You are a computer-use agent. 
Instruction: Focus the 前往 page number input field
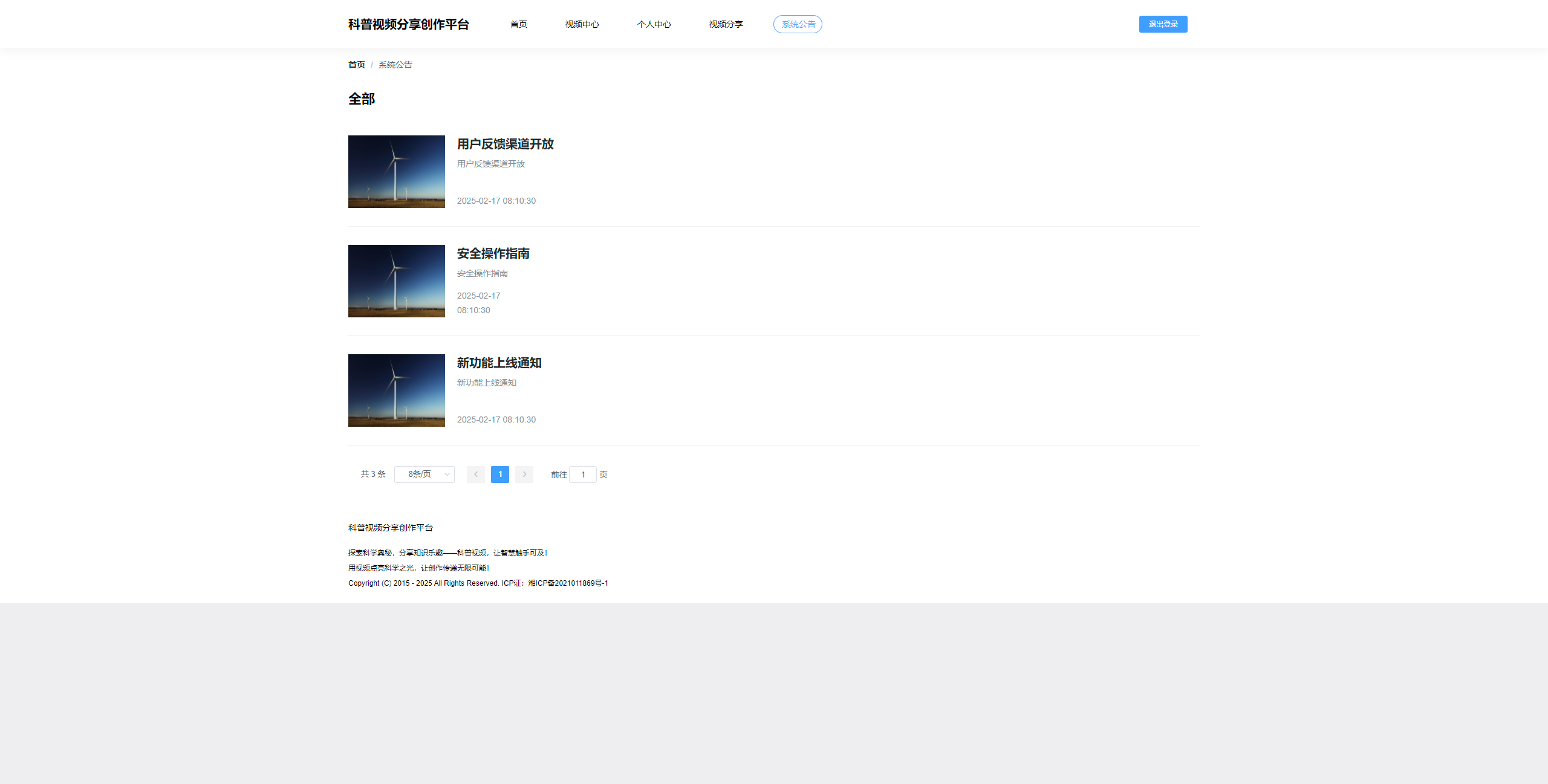583,475
